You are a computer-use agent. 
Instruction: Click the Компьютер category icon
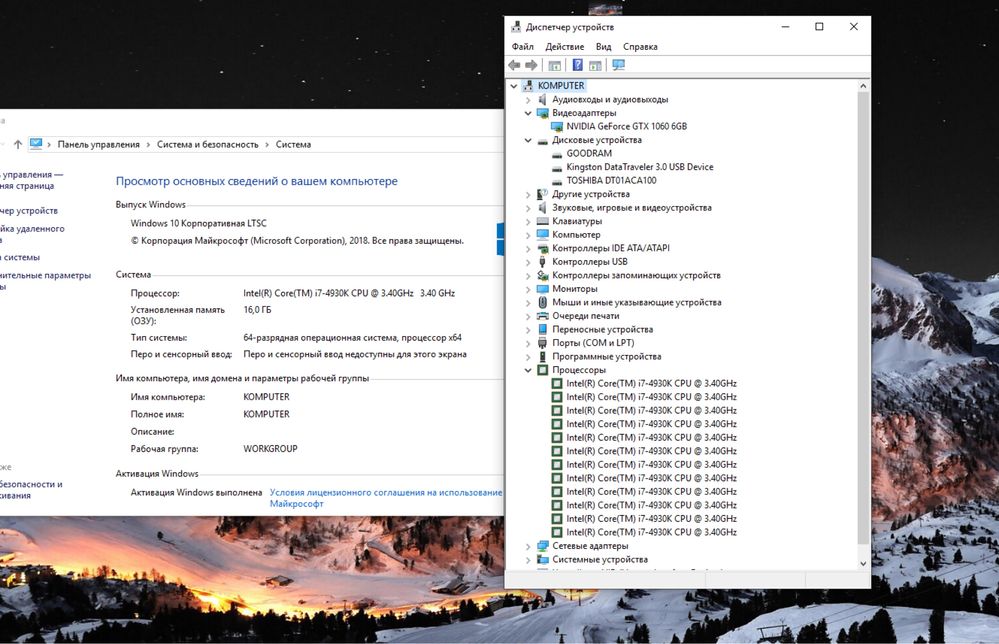(x=542, y=234)
